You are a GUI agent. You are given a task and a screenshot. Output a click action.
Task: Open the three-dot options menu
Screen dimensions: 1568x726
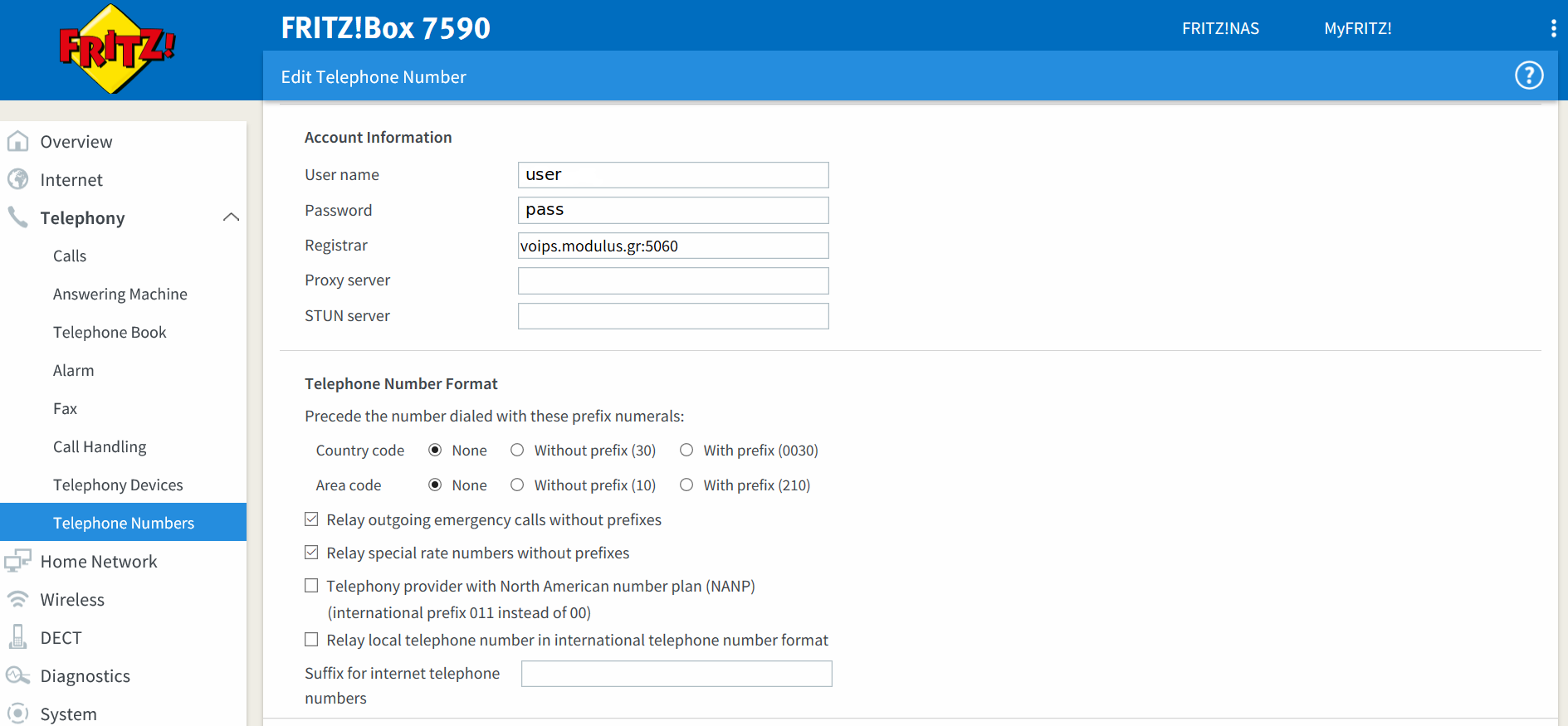tap(1553, 28)
